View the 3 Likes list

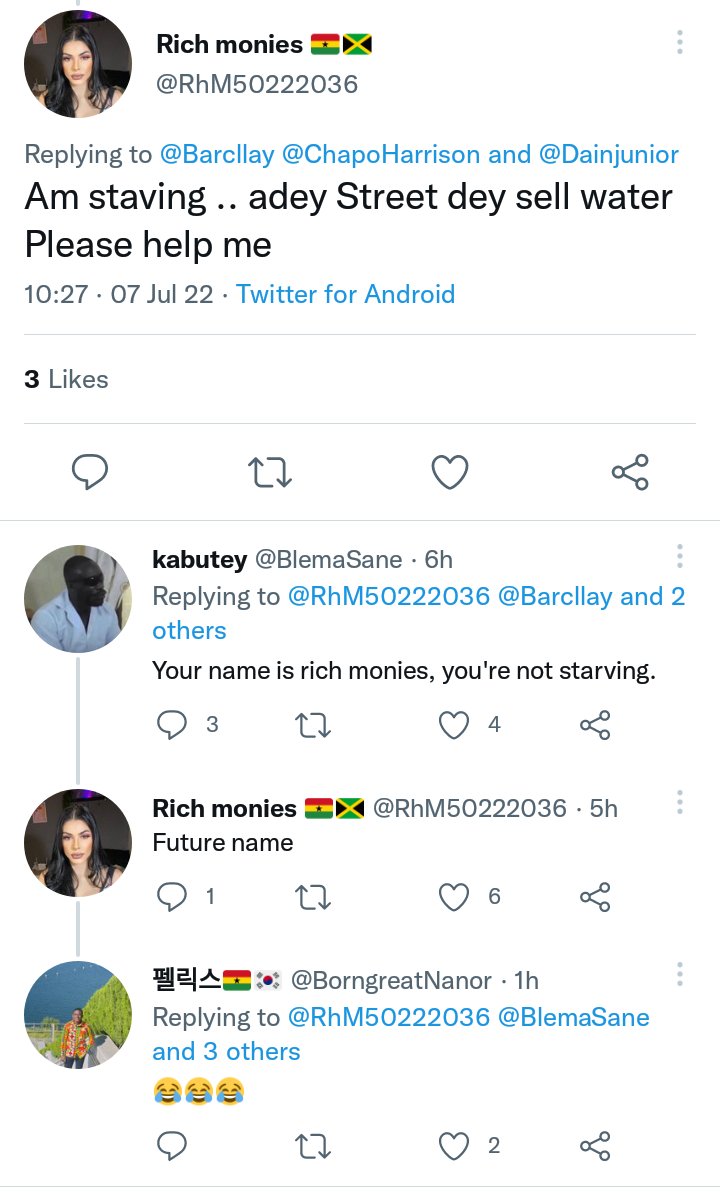click(x=66, y=379)
